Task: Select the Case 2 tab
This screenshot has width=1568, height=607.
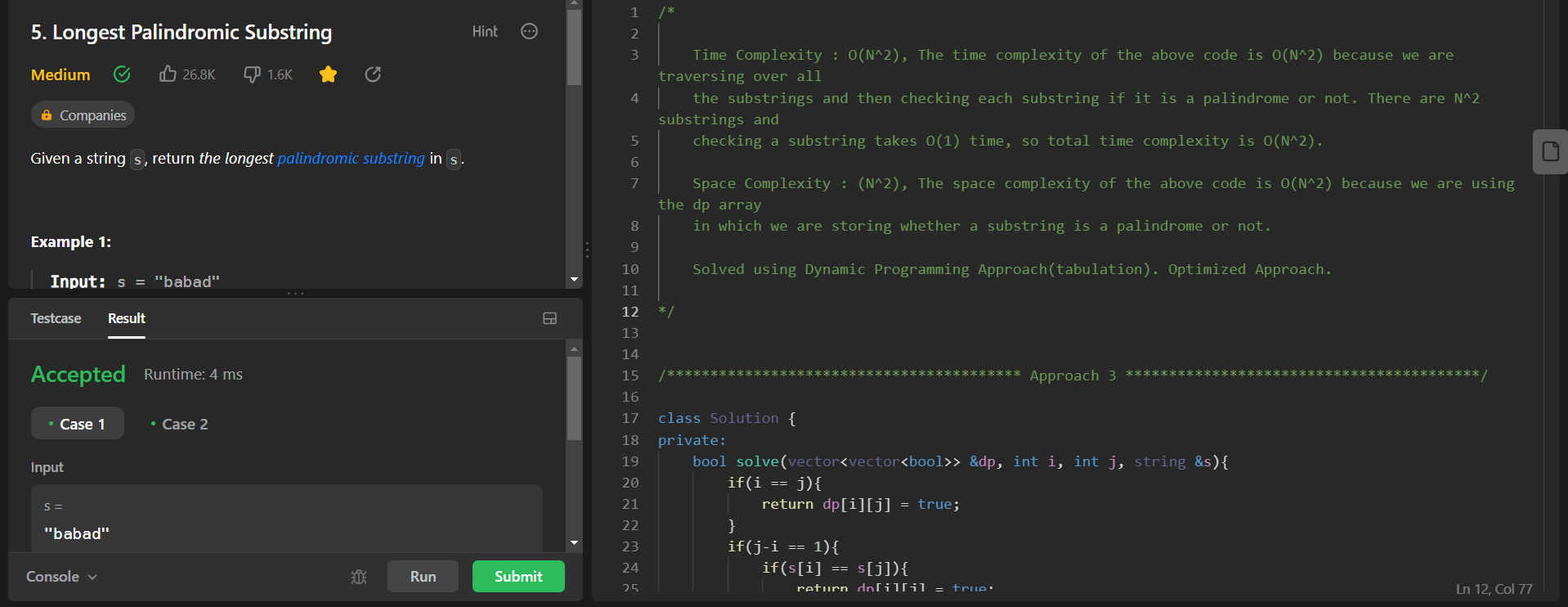Action: coord(179,424)
